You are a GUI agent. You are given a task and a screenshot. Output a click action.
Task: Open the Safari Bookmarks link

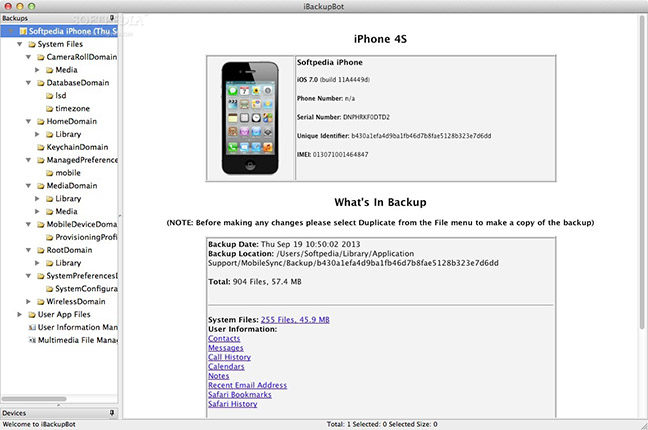pyautogui.click(x=240, y=394)
